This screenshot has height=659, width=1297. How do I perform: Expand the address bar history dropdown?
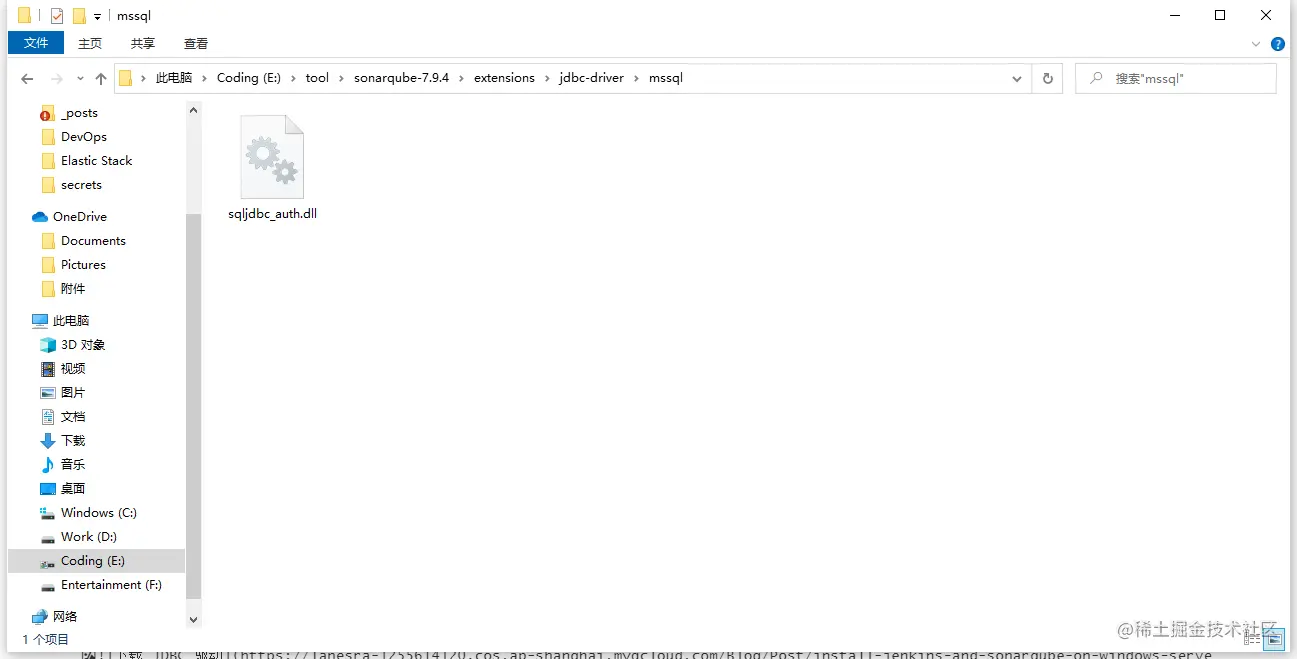tap(1017, 79)
